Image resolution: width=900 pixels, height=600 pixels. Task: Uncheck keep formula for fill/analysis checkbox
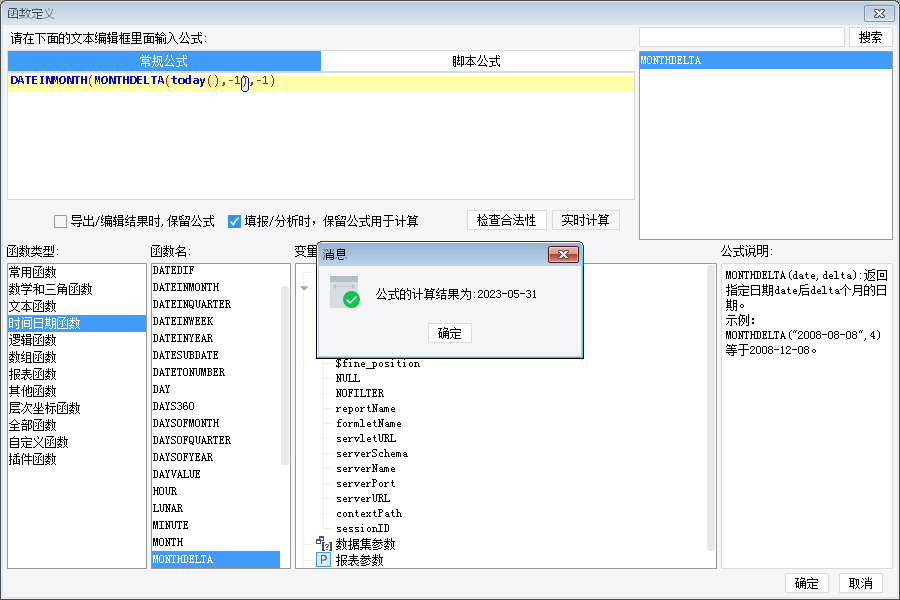(x=234, y=221)
